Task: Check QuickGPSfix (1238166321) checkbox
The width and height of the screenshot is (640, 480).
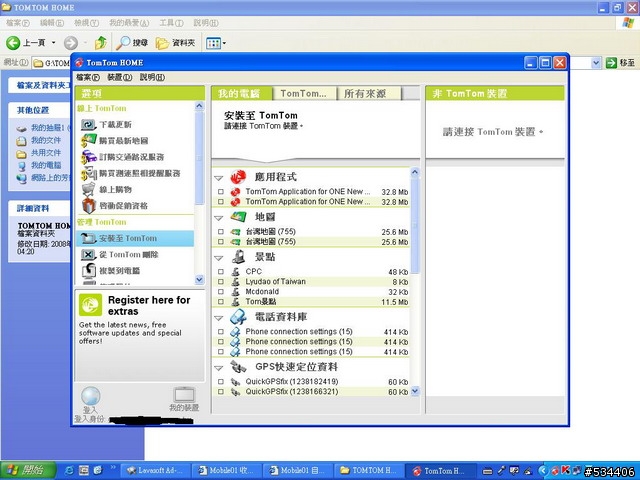Action: click(221, 392)
